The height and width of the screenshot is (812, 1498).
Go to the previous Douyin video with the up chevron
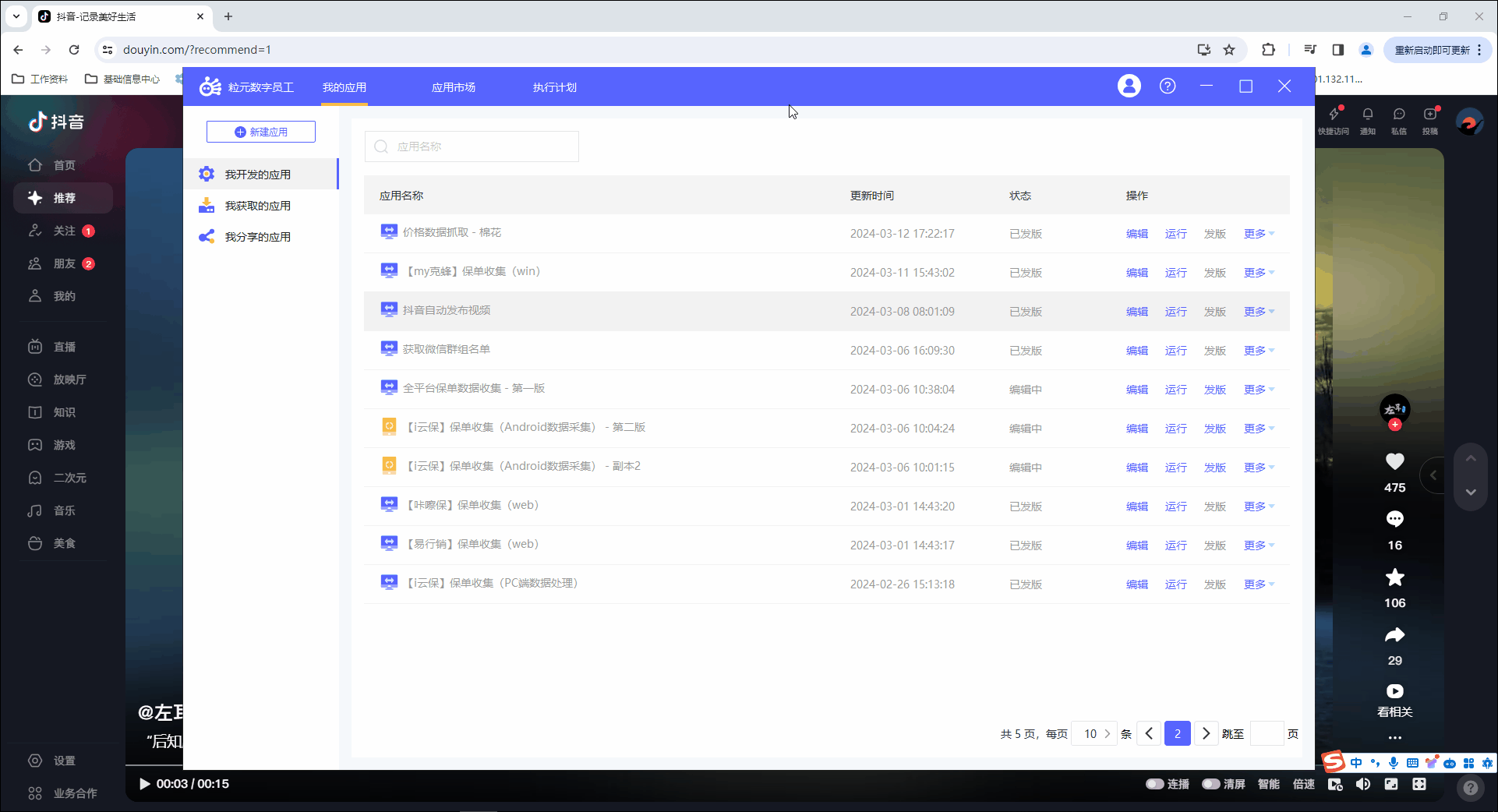(1471, 459)
